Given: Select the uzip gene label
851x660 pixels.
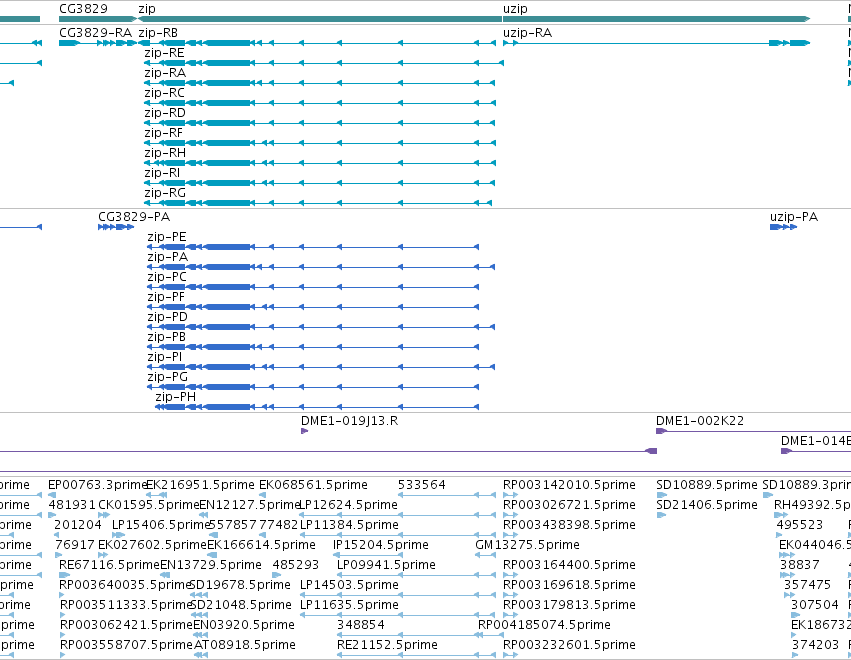Looking at the screenshot, I should (515, 9).
